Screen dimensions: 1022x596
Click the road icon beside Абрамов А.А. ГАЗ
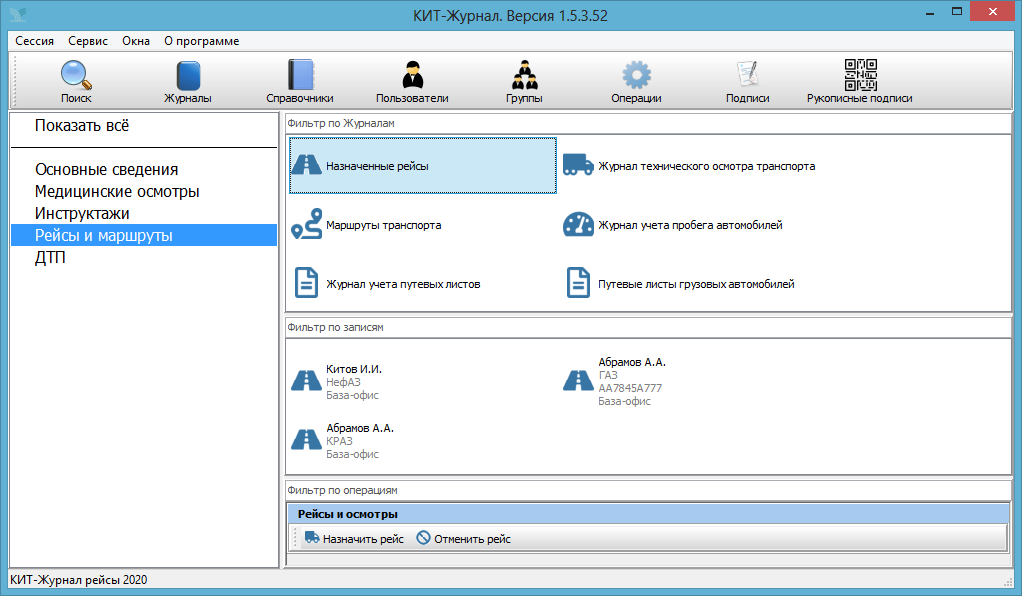(578, 381)
